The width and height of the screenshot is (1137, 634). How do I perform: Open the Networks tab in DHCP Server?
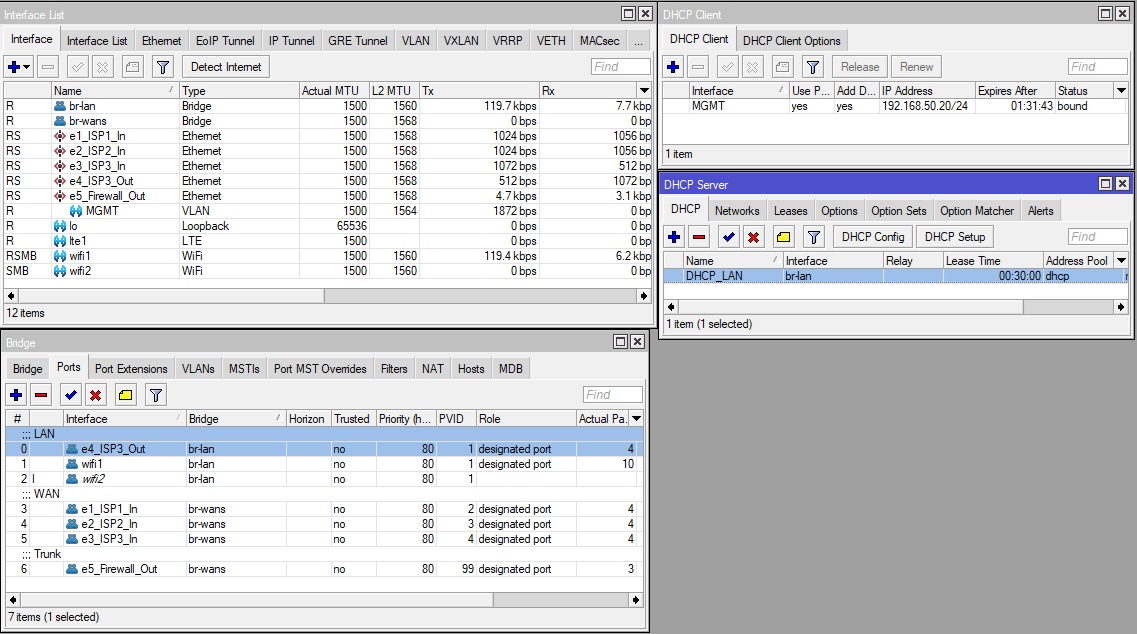tap(737, 211)
